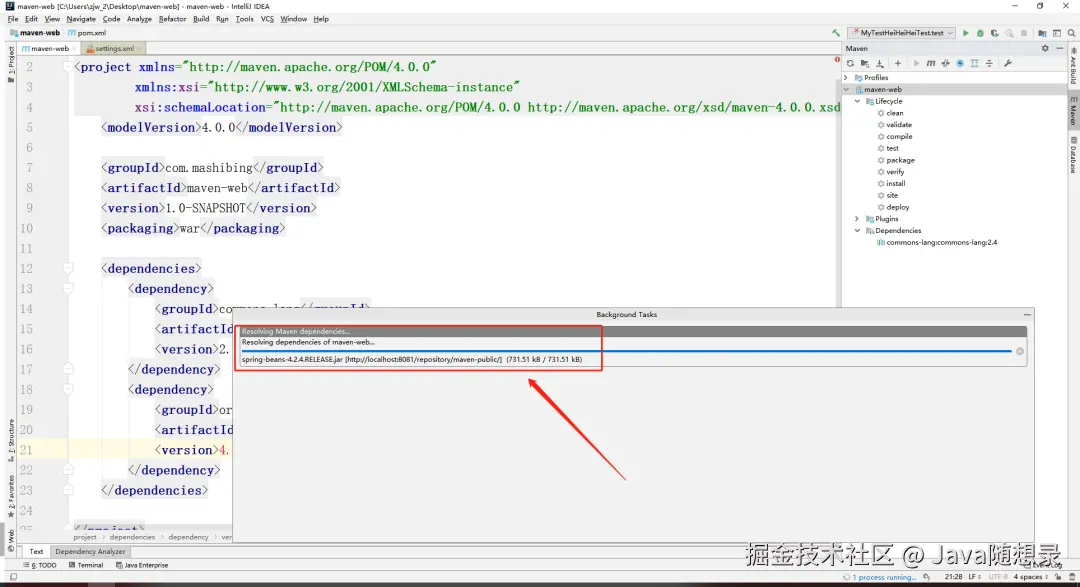Cancel the Maven resolving background task

pos(1019,351)
